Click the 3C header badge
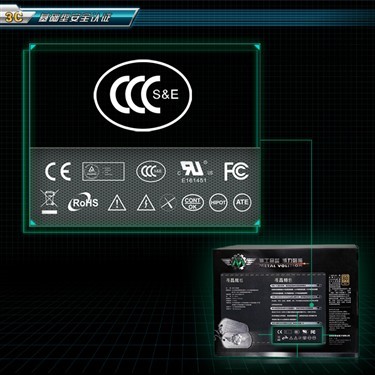 (x=13, y=17)
